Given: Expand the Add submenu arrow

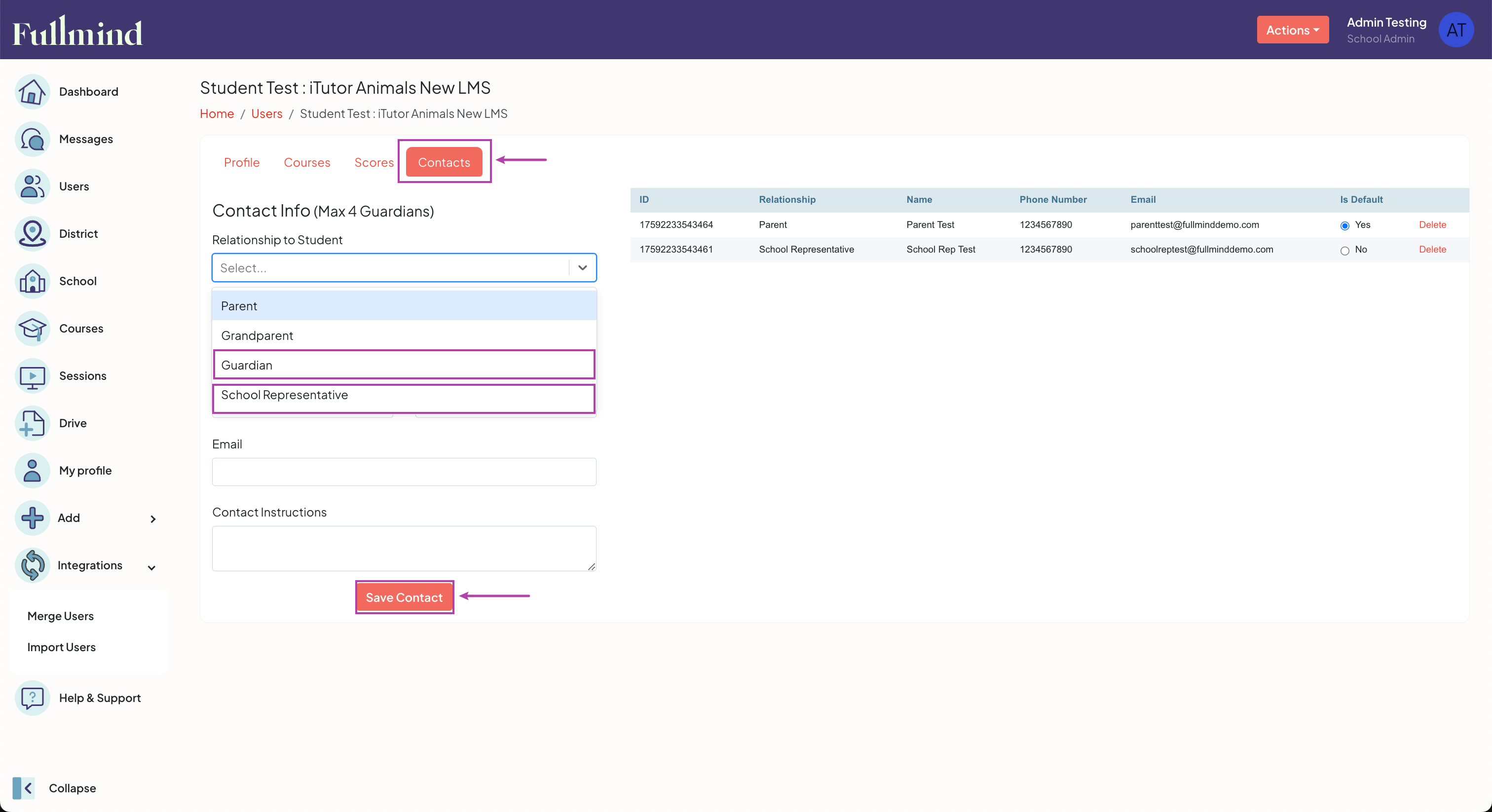Looking at the screenshot, I should pyautogui.click(x=153, y=519).
